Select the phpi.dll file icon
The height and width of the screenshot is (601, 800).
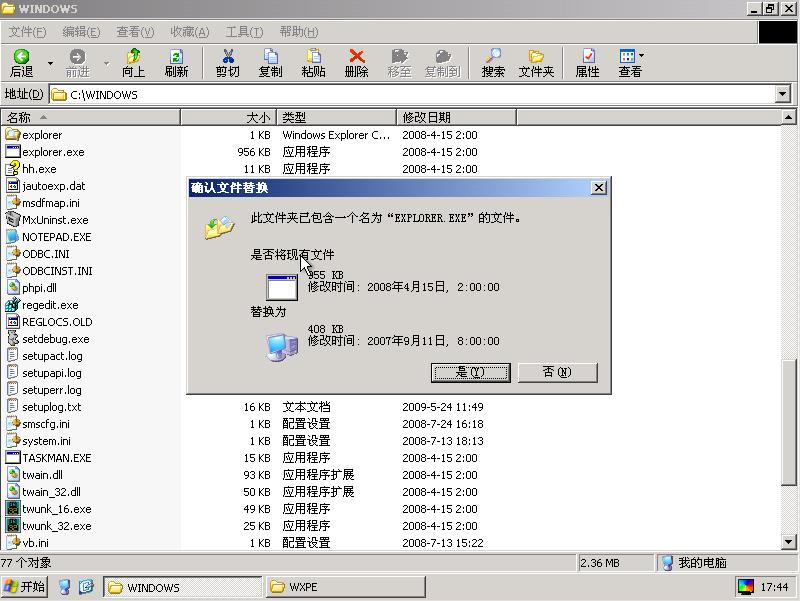point(13,288)
